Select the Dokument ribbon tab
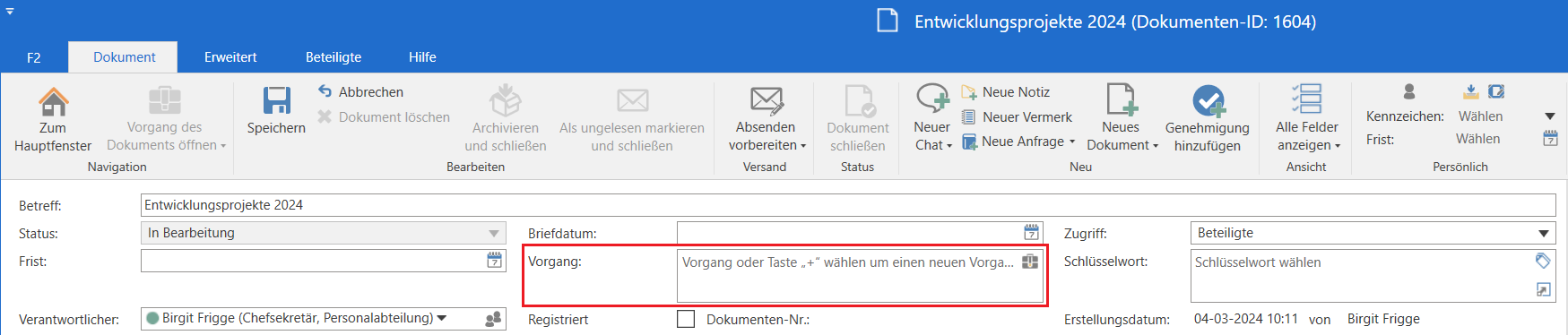 (124, 57)
